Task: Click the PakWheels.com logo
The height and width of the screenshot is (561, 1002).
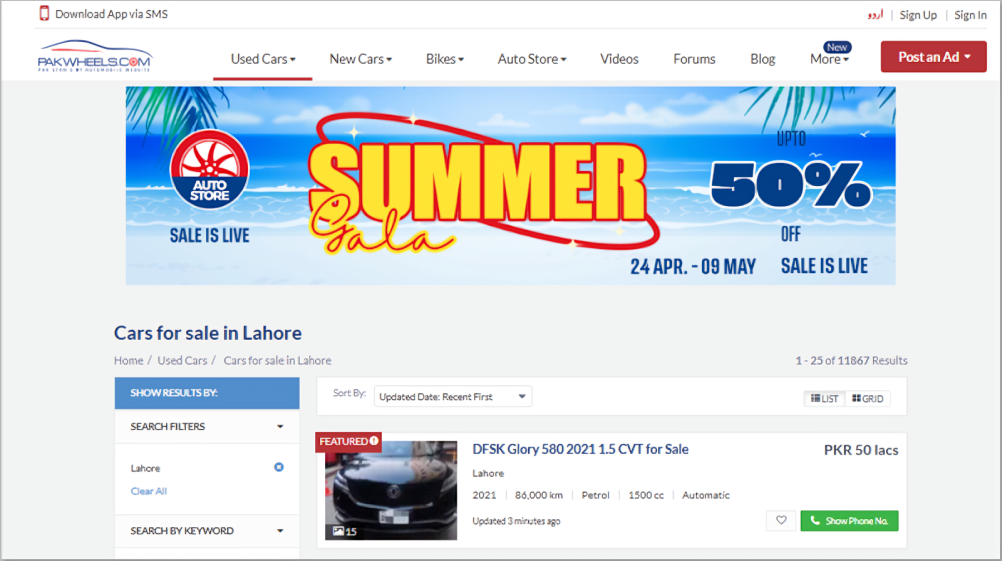Action: (95, 56)
